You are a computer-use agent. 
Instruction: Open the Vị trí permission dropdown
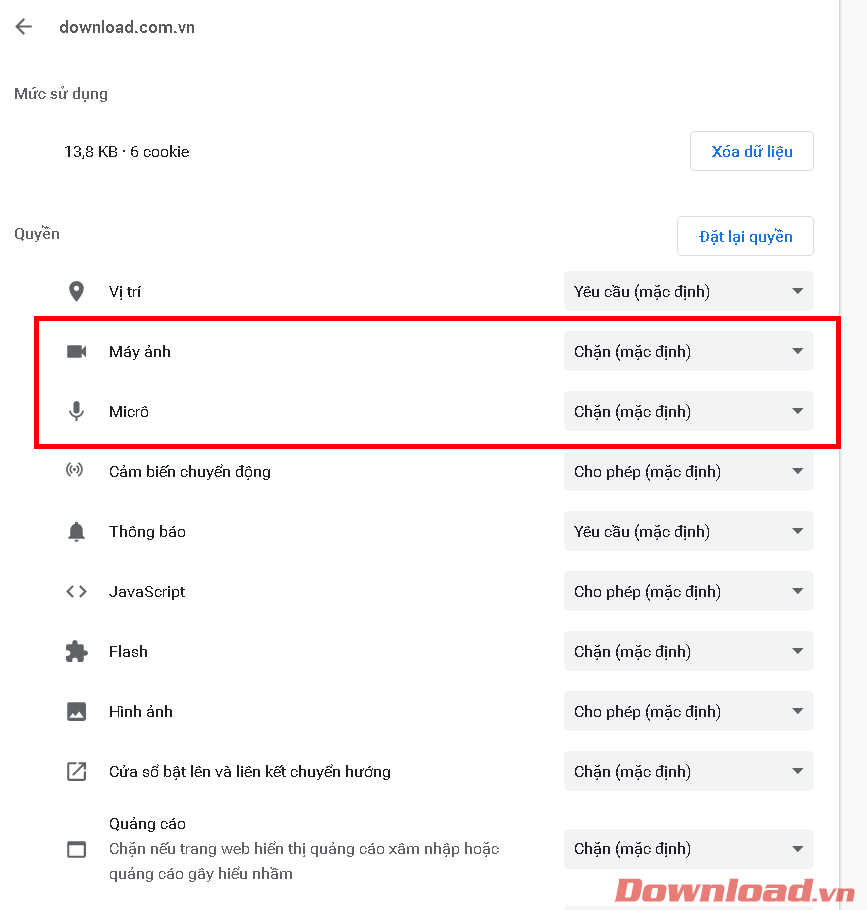click(688, 292)
